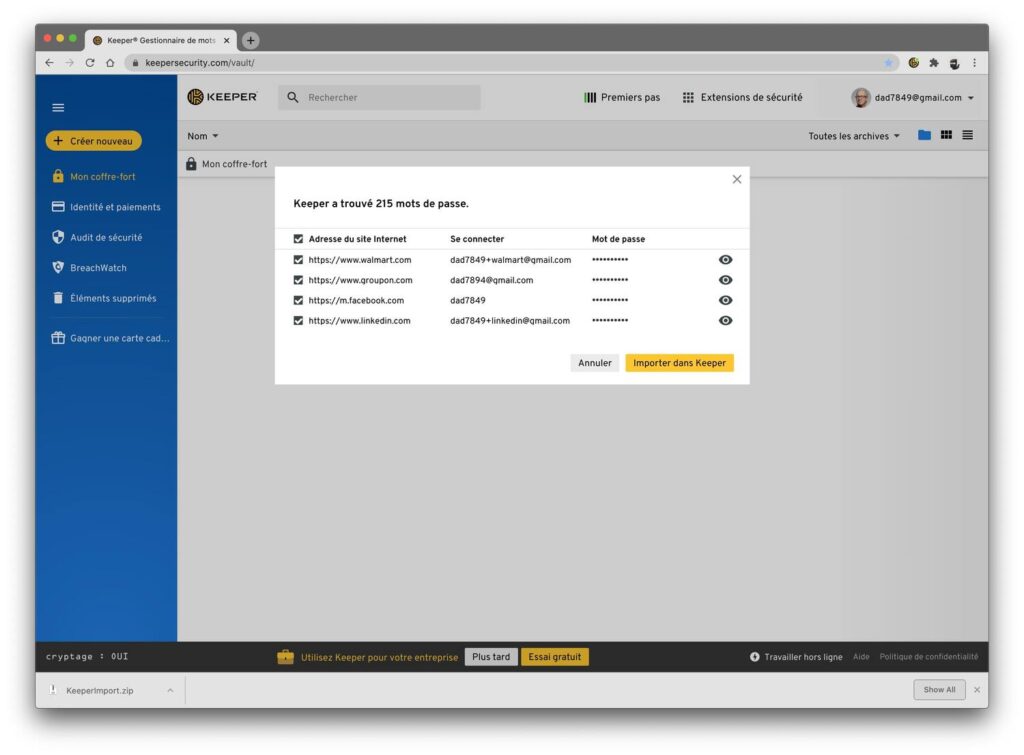This screenshot has width=1024, height=755.
Task: Click Importer dans Keeper button
Action: [679, 363]
